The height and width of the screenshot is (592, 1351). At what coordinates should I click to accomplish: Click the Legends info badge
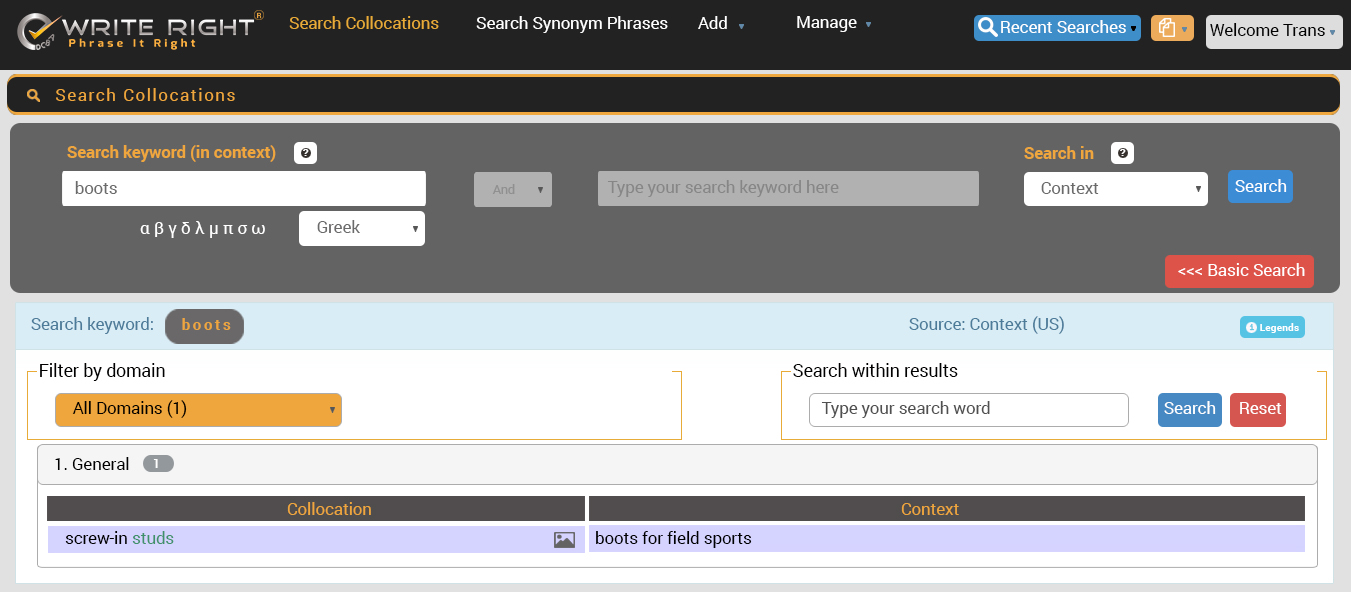coord(1272,327)
